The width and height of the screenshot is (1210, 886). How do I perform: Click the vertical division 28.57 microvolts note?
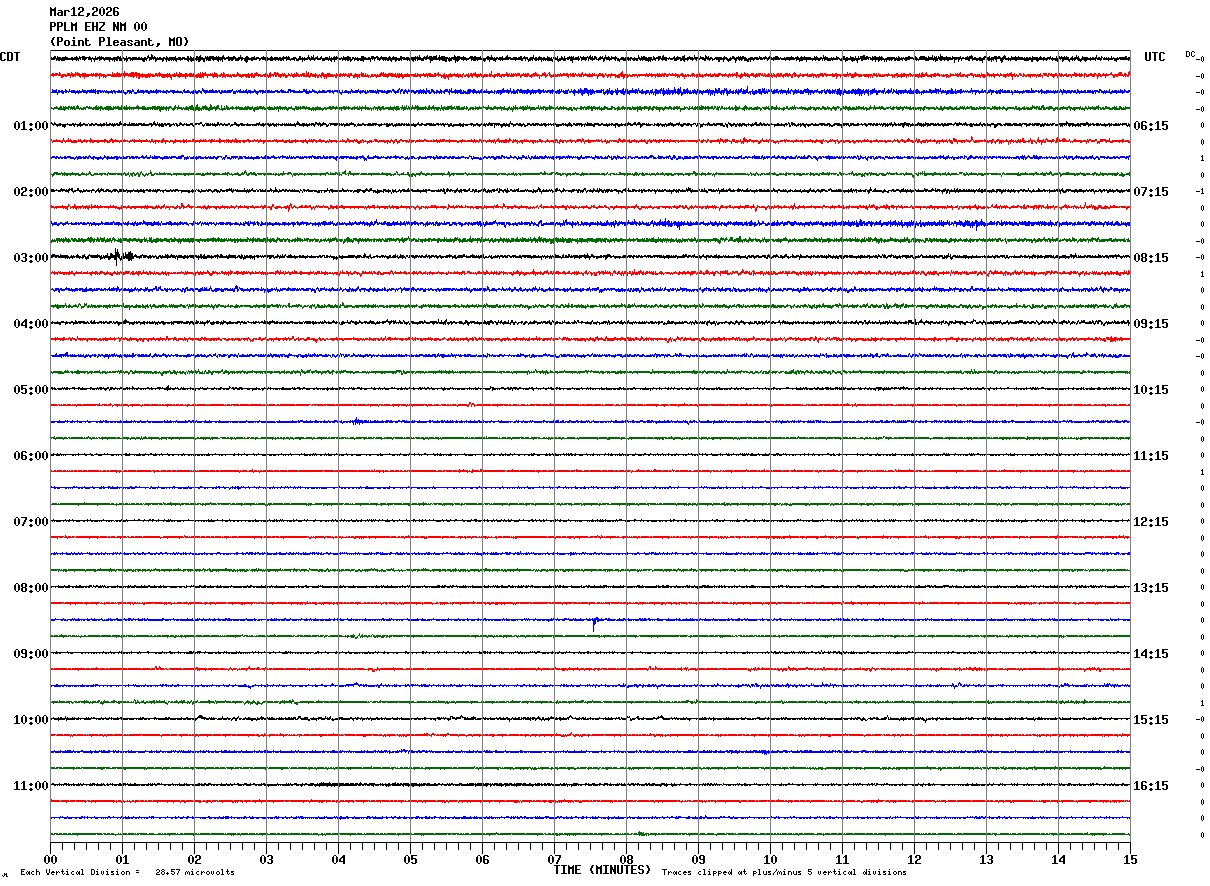pos(128,873)
